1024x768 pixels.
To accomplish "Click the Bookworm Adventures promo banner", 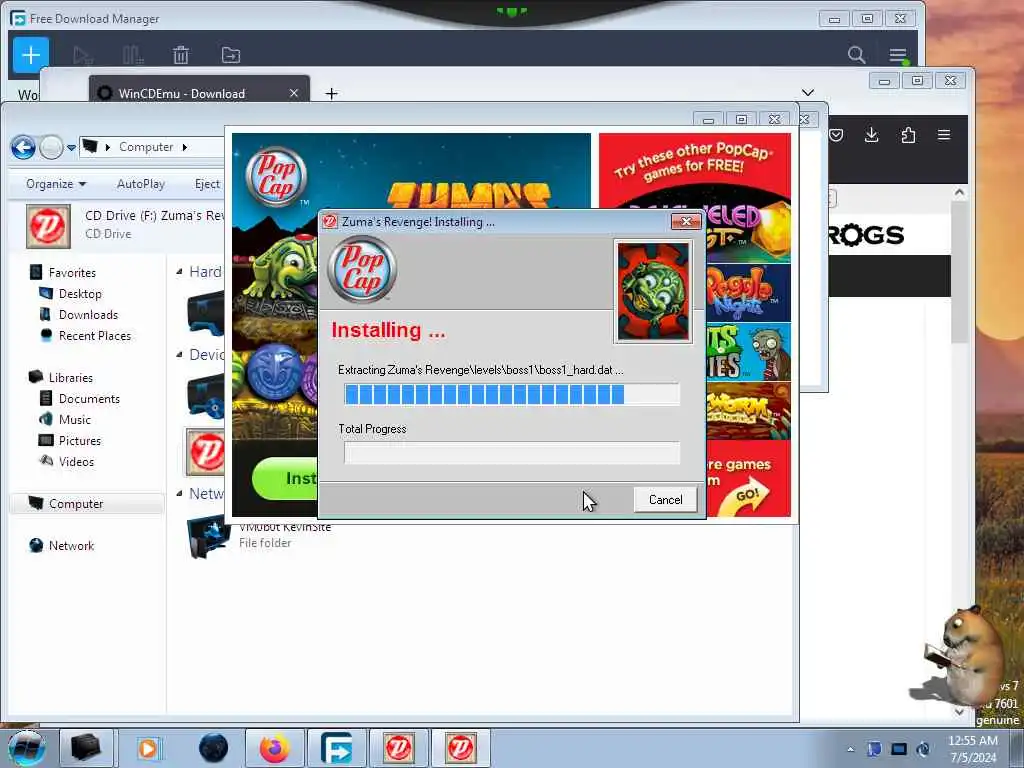I will point(748,410).
